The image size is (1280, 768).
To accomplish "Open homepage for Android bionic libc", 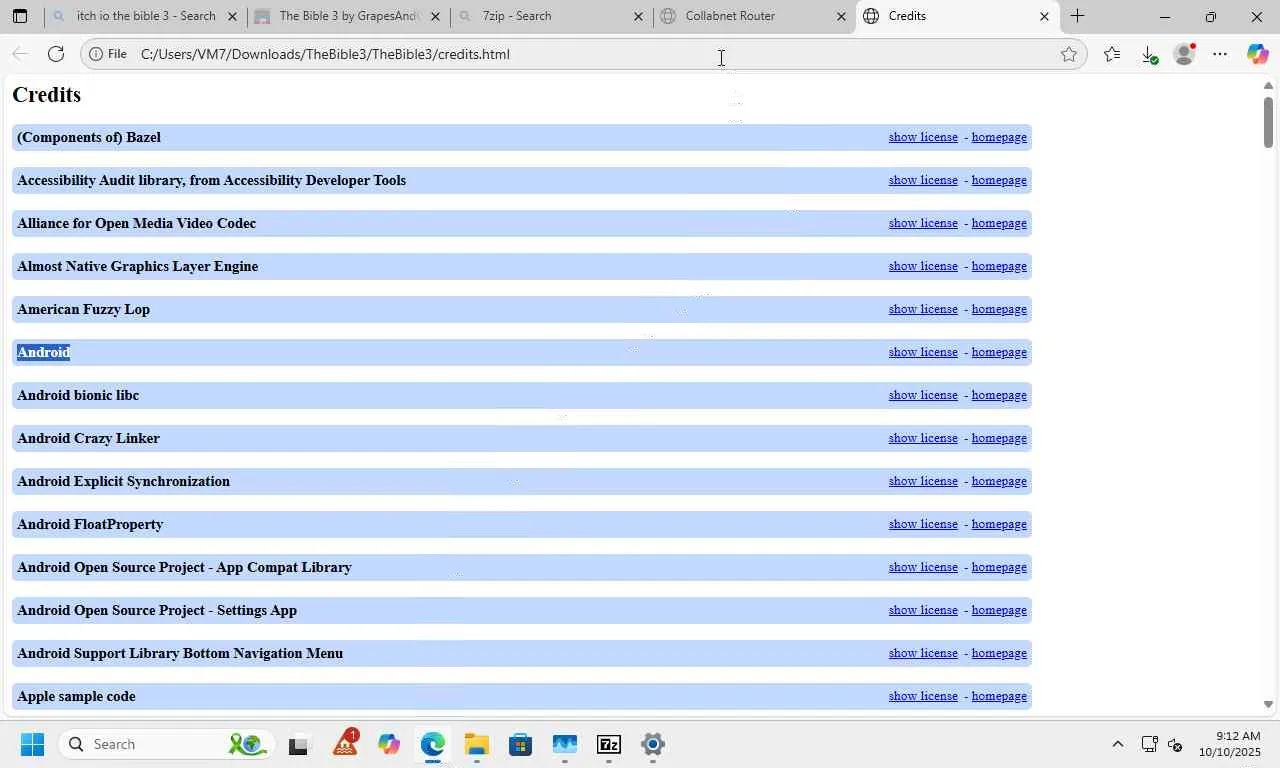I will (x=999, y=395).
